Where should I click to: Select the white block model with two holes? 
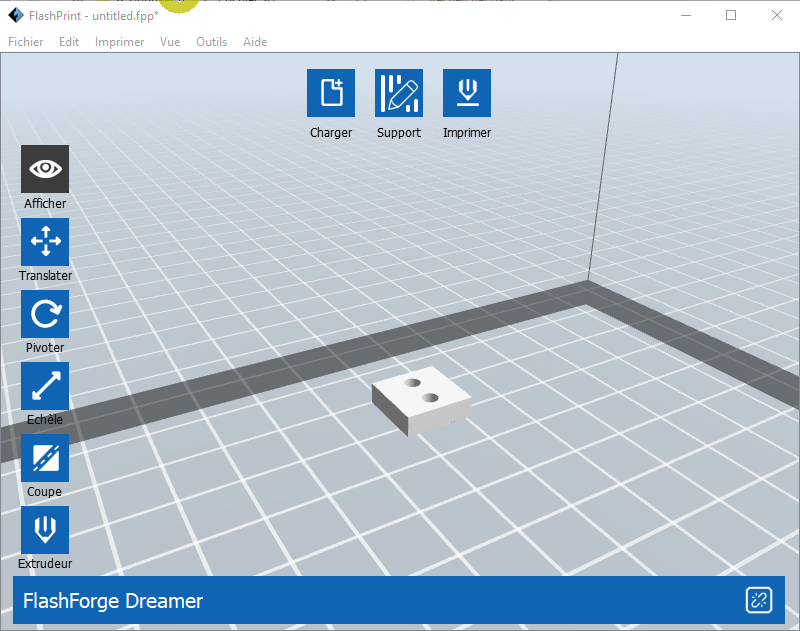pyautogui.click(x=421, y=401)
